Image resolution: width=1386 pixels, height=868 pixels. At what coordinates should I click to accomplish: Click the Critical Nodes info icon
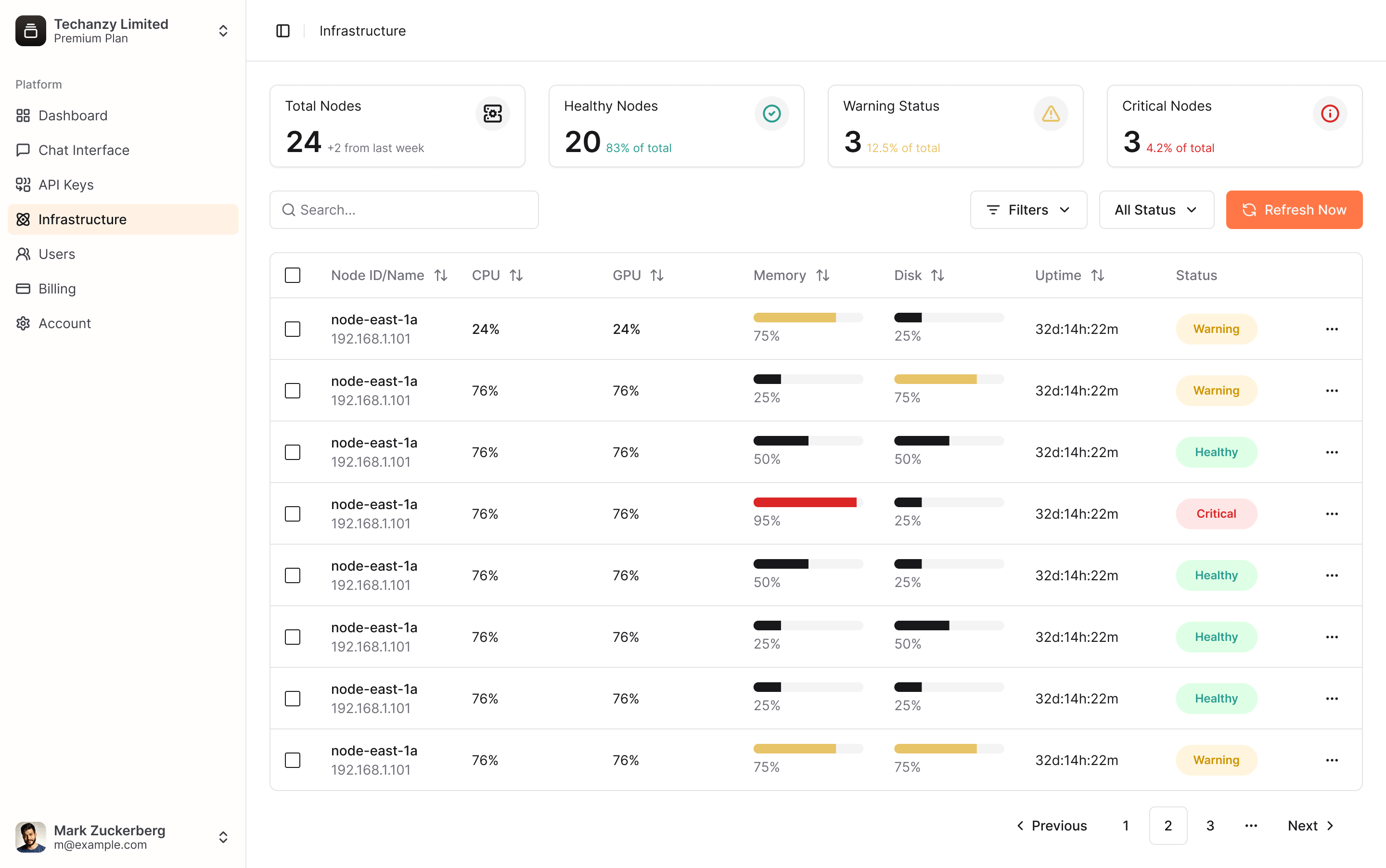[1329, 114]
